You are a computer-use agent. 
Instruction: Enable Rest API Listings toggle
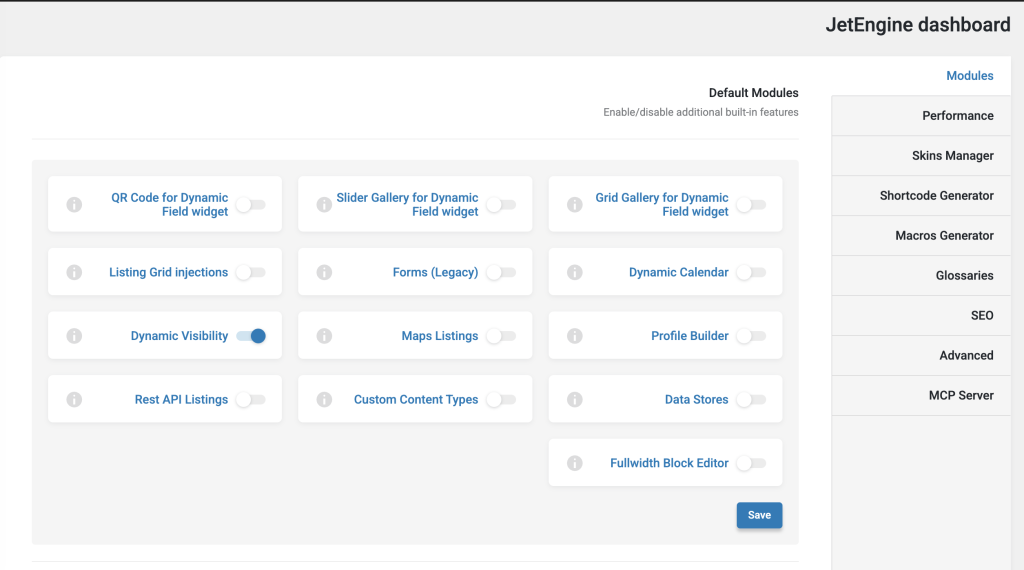click(x=251, y=400)
